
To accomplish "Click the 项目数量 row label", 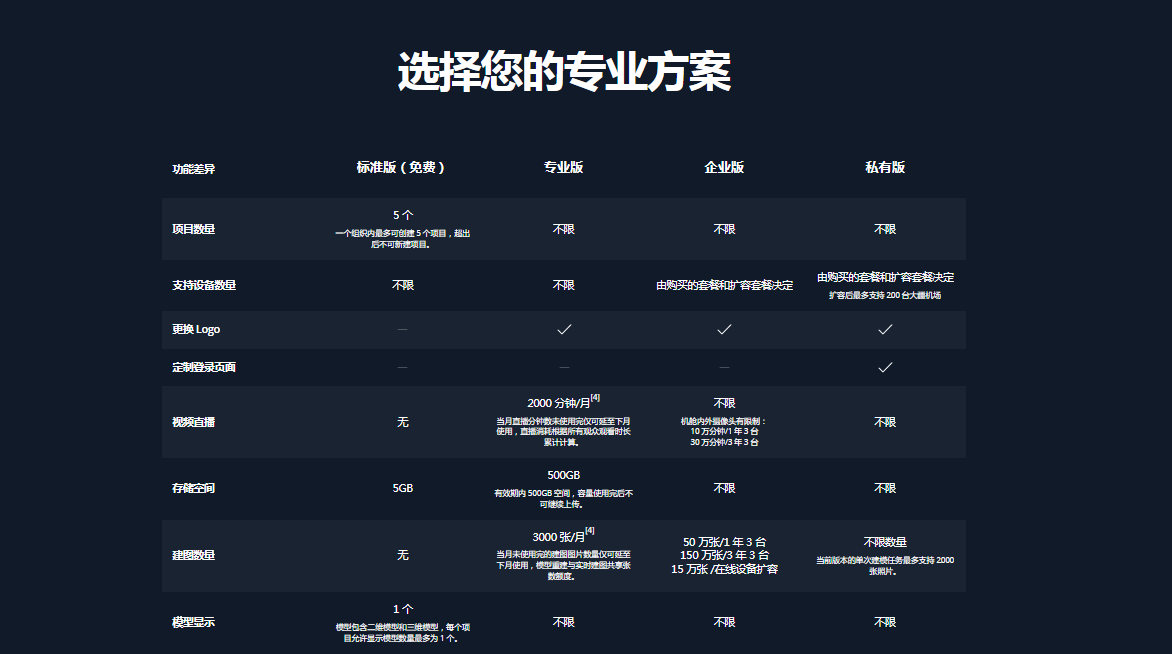I will [x=193, y=229].
